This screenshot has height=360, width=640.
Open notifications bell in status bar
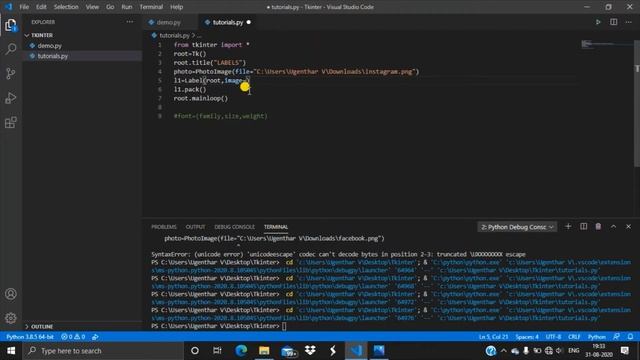click(630, 337)
